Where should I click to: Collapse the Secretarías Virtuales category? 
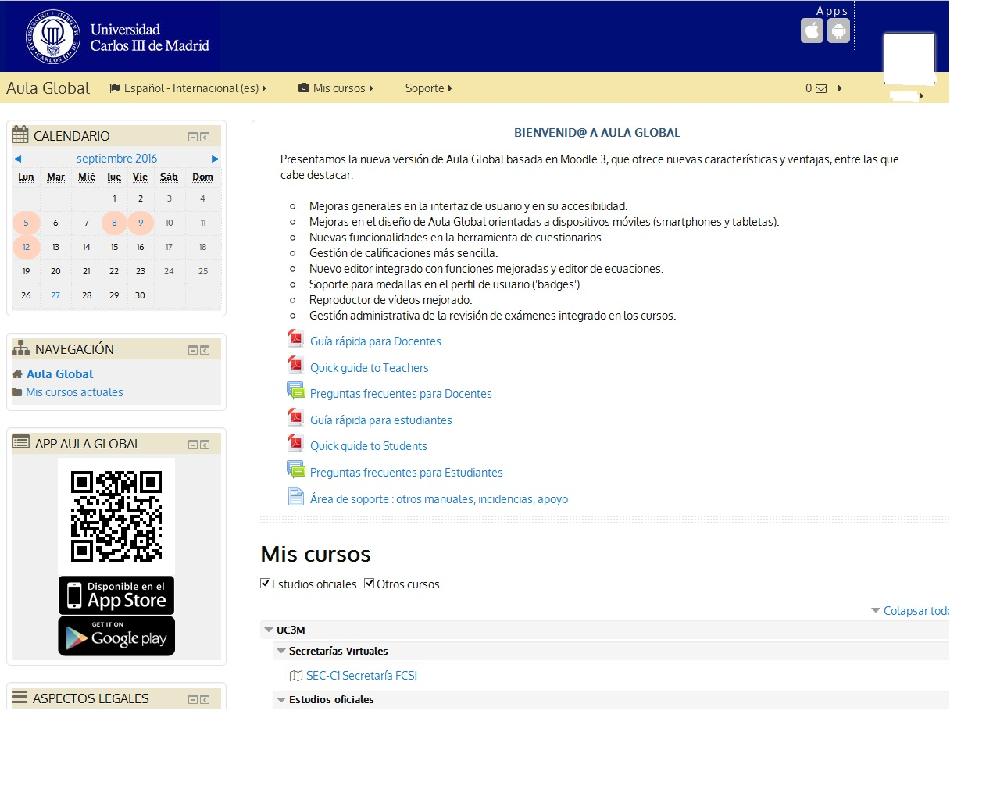(x=281, y=651)
